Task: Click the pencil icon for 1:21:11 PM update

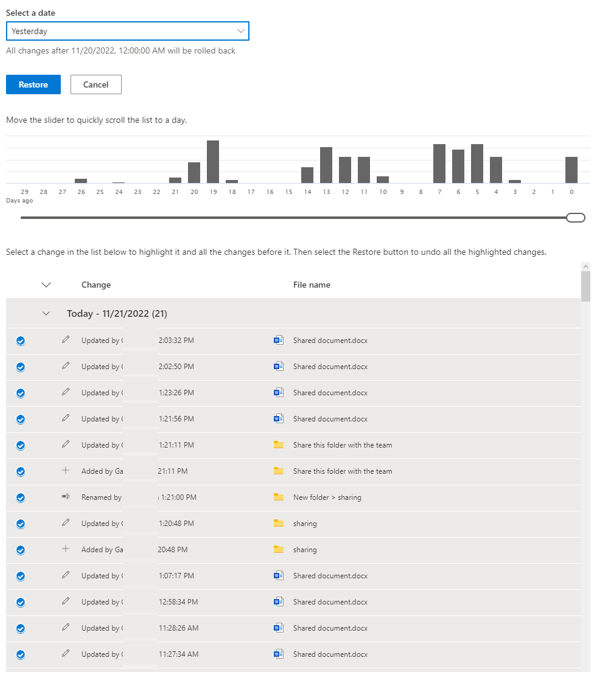Action: [x=65, y=444]
